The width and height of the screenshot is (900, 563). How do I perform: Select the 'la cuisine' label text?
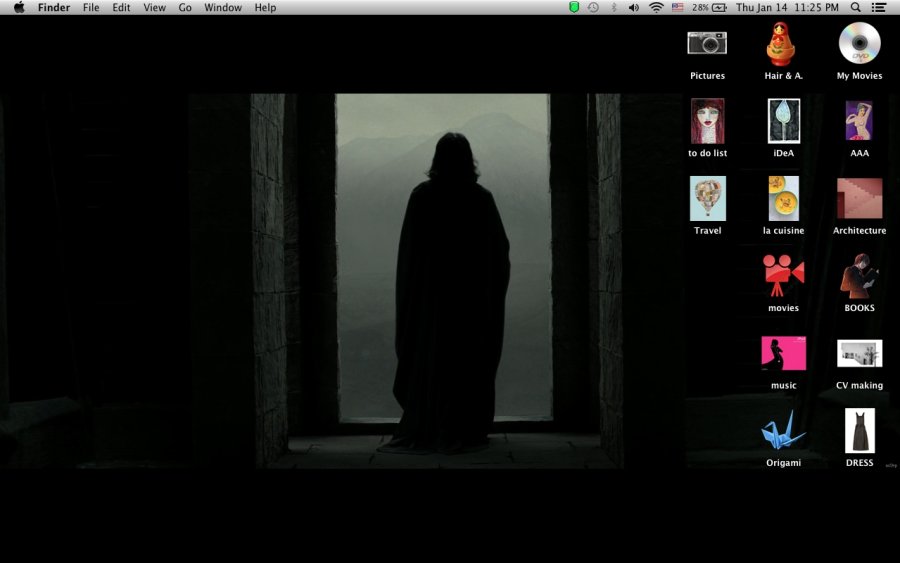[x=783, y=230]
